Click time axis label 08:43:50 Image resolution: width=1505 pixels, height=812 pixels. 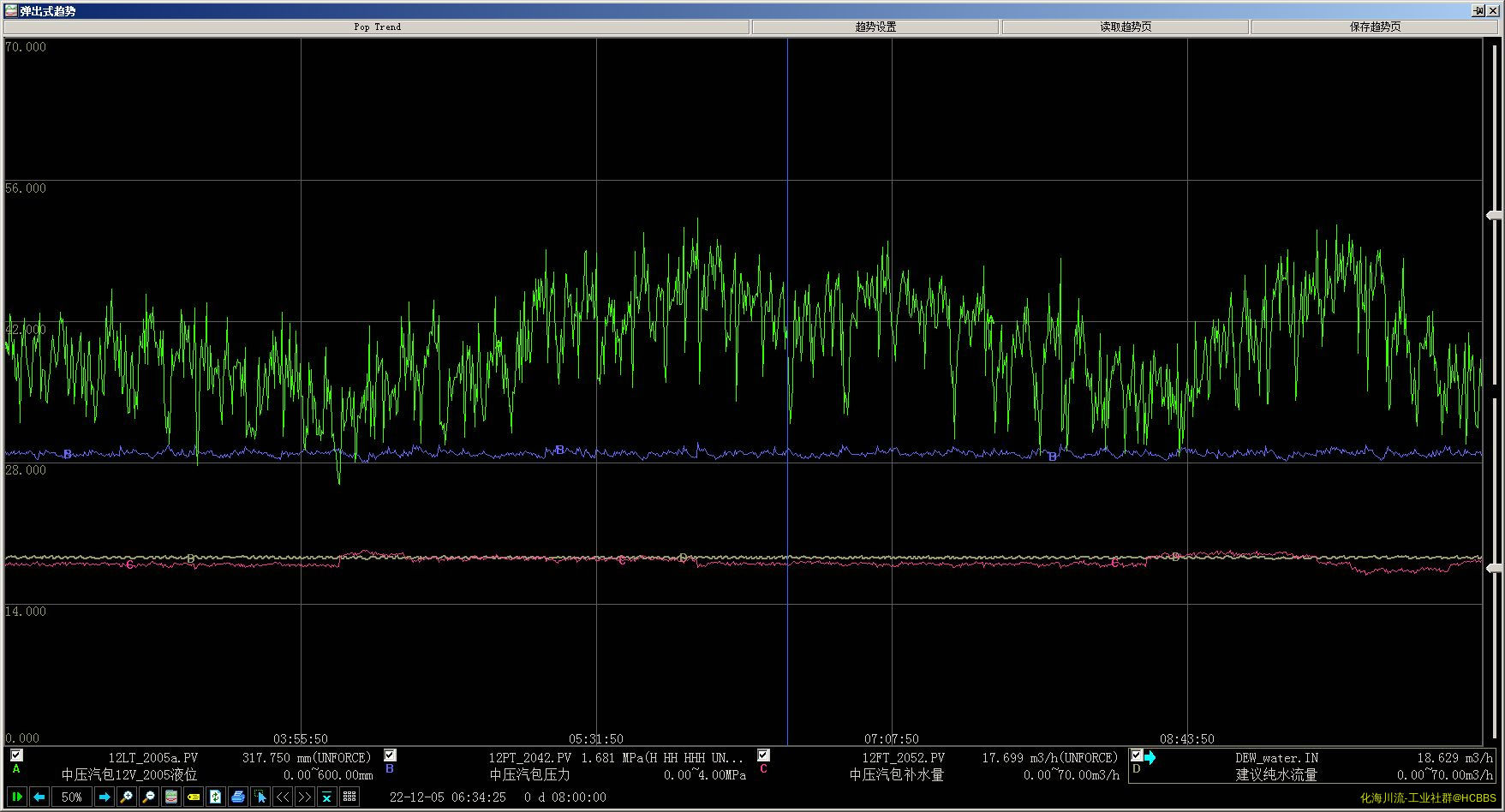[1187, 738]
